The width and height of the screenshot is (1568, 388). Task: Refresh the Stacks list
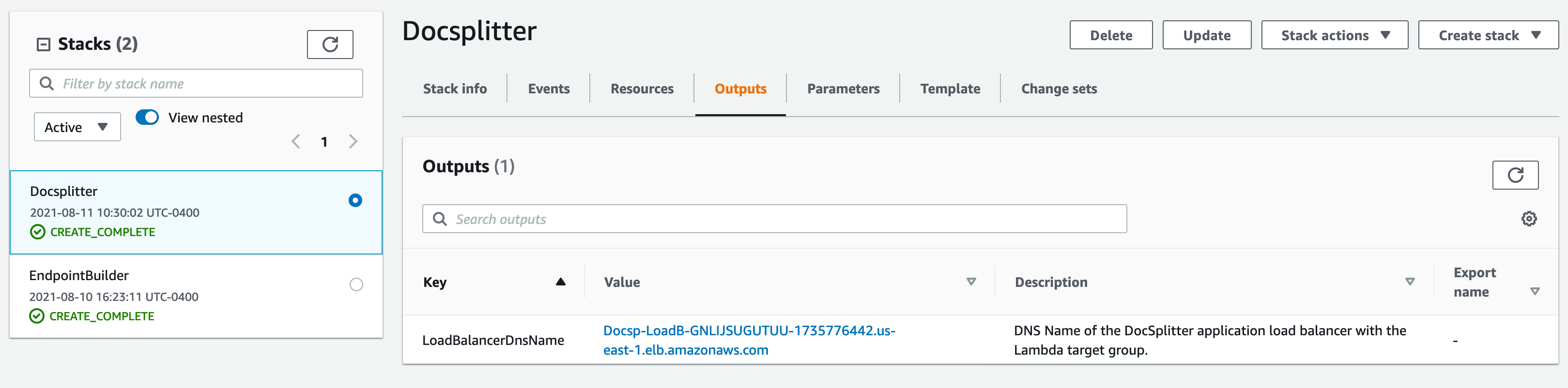click(x=330, y=45)
